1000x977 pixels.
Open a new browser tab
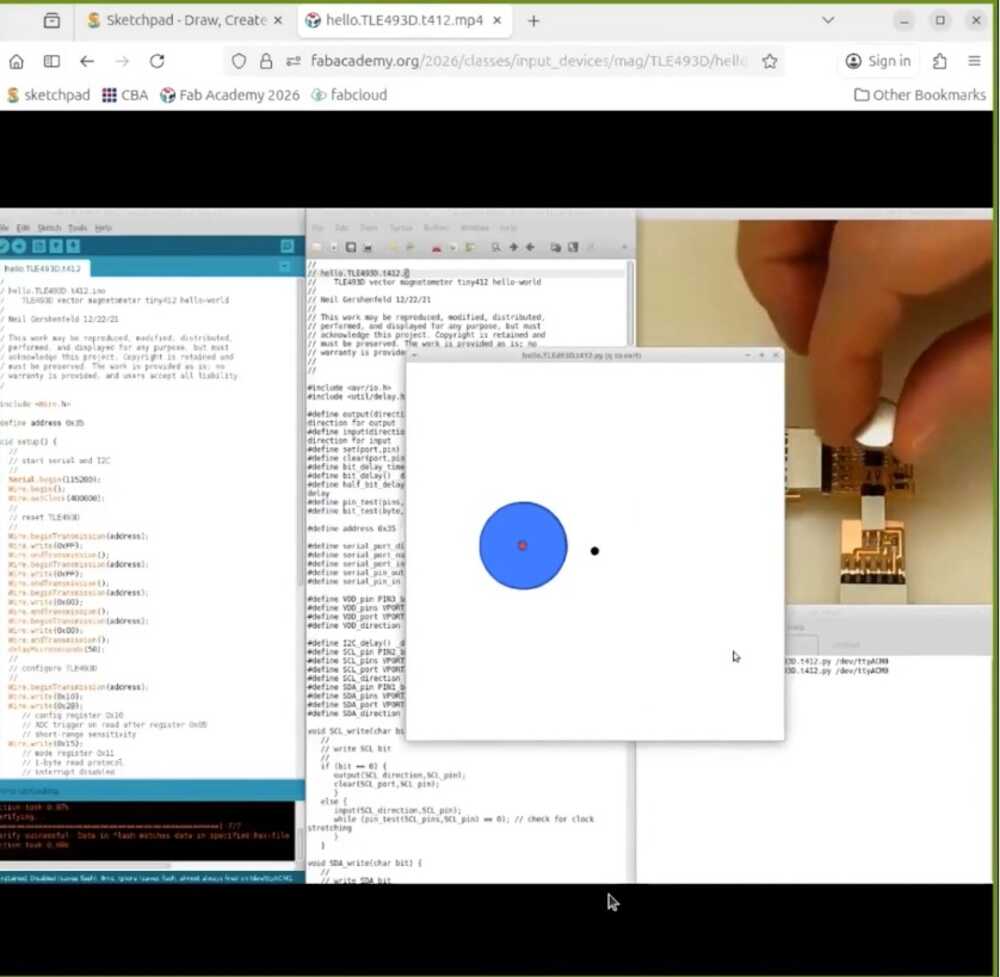(533, 21)
